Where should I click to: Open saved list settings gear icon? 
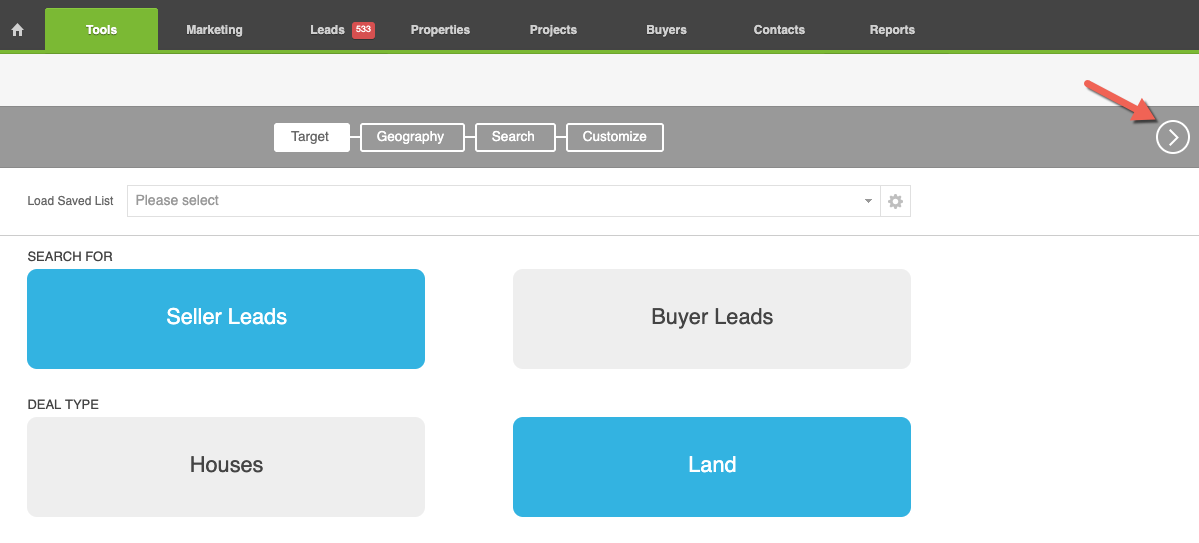tap(895, 201)
